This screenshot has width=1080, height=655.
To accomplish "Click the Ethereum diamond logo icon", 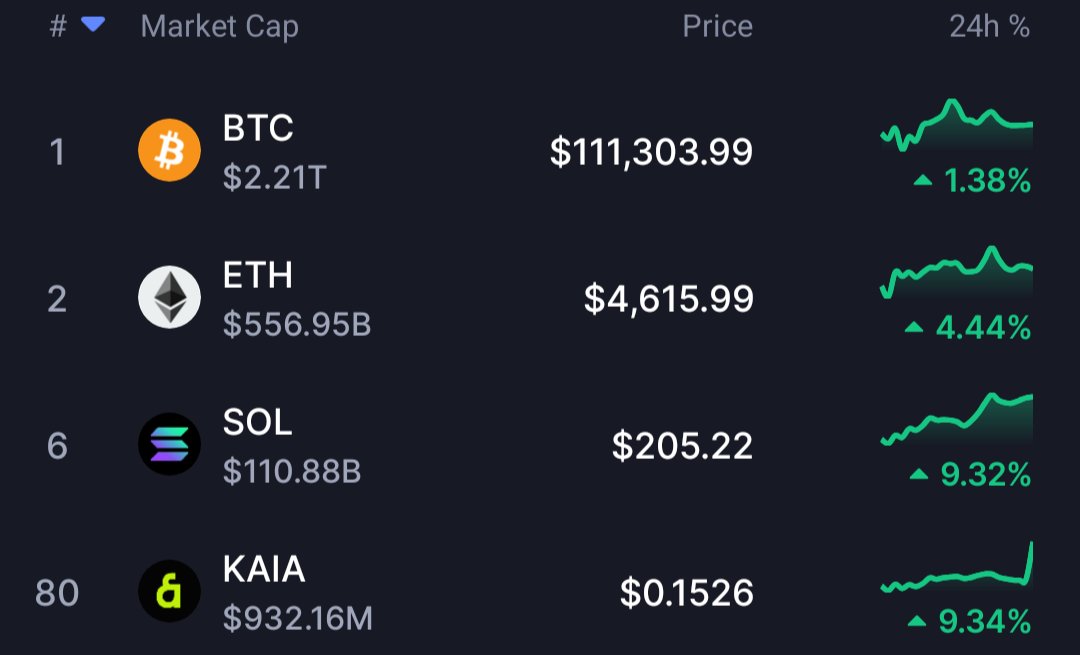I will [x=169, y=297].
